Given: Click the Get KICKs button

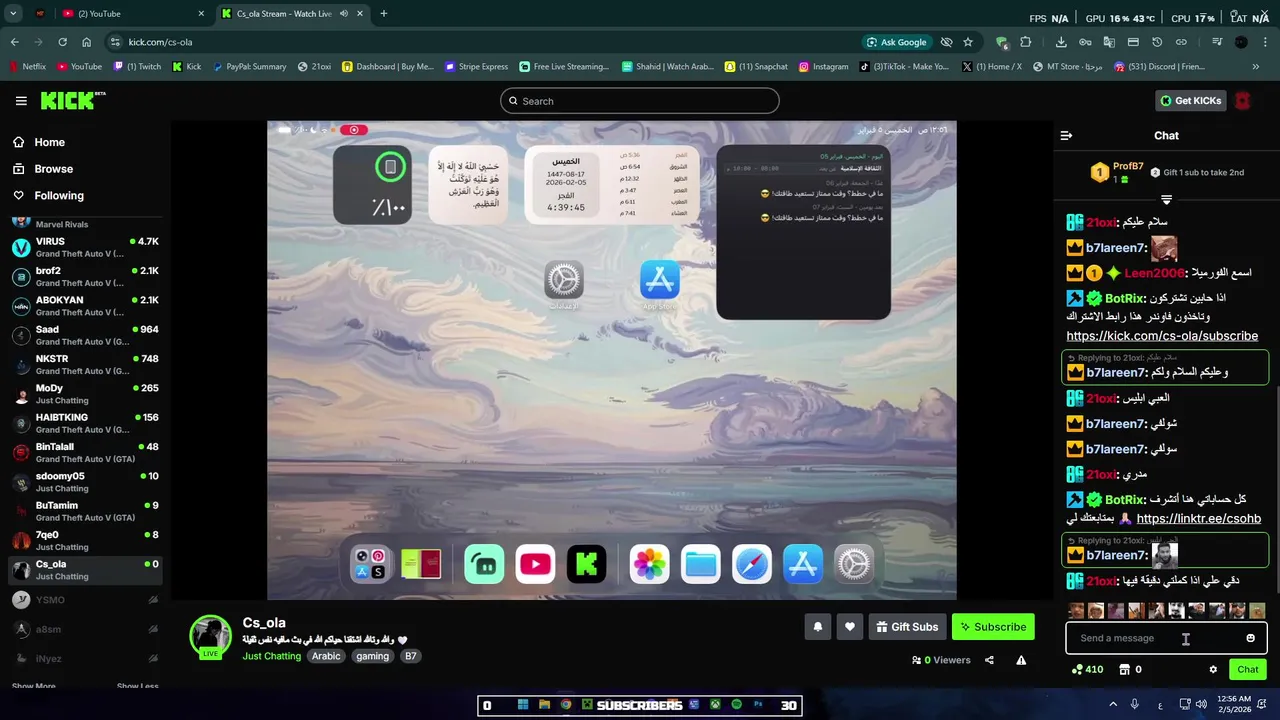Looking at the screenshot, I should [x=1191, y=101].
